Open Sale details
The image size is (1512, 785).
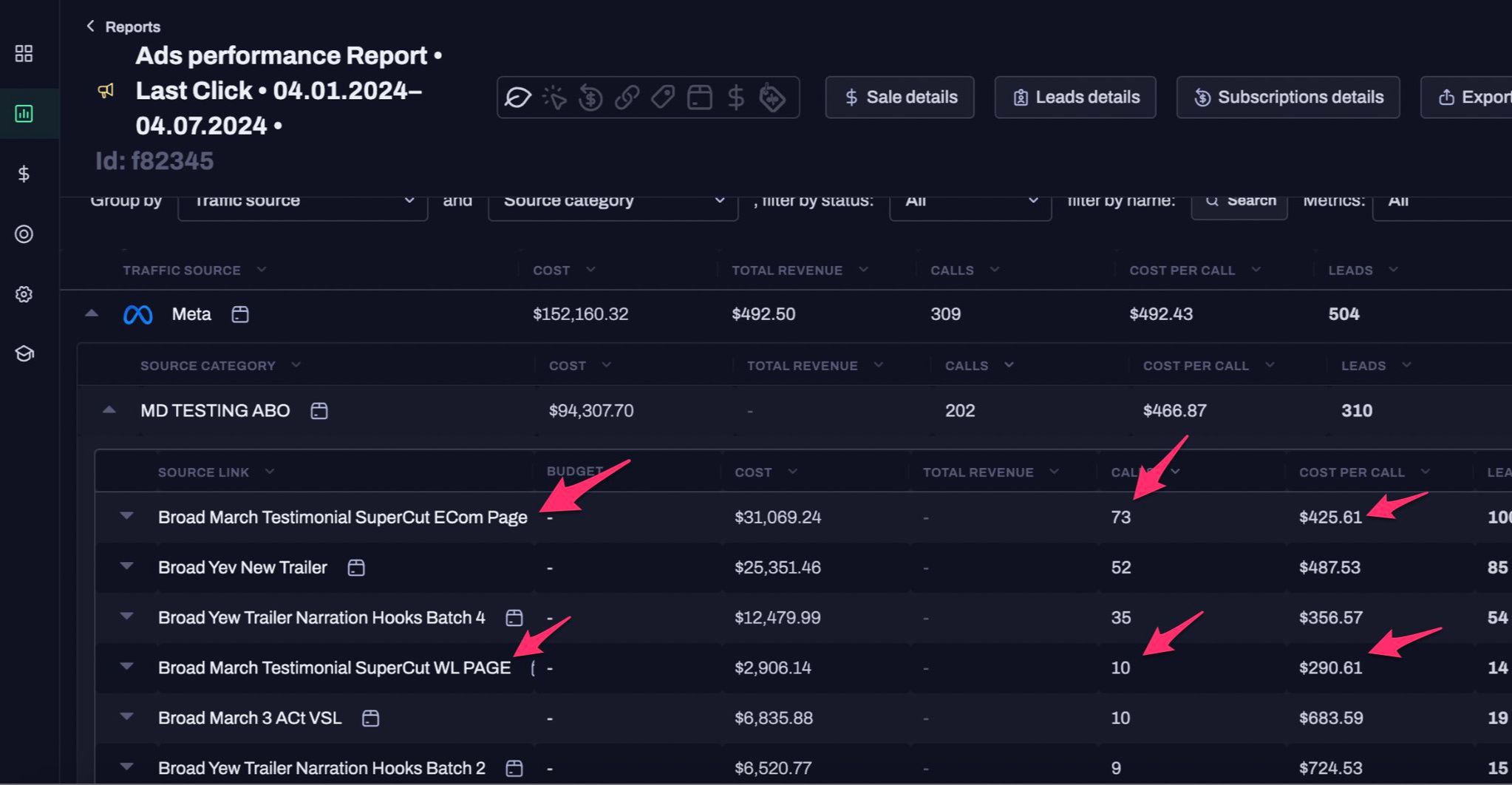tap(899, 98)
